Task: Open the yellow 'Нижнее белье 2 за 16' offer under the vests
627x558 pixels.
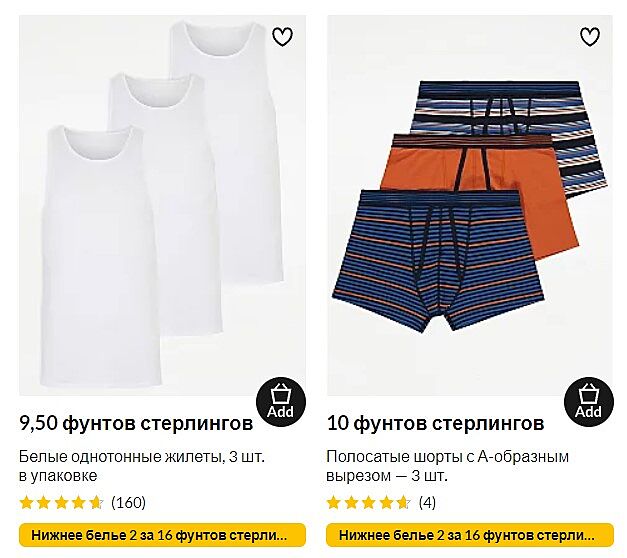Action: 162,535
